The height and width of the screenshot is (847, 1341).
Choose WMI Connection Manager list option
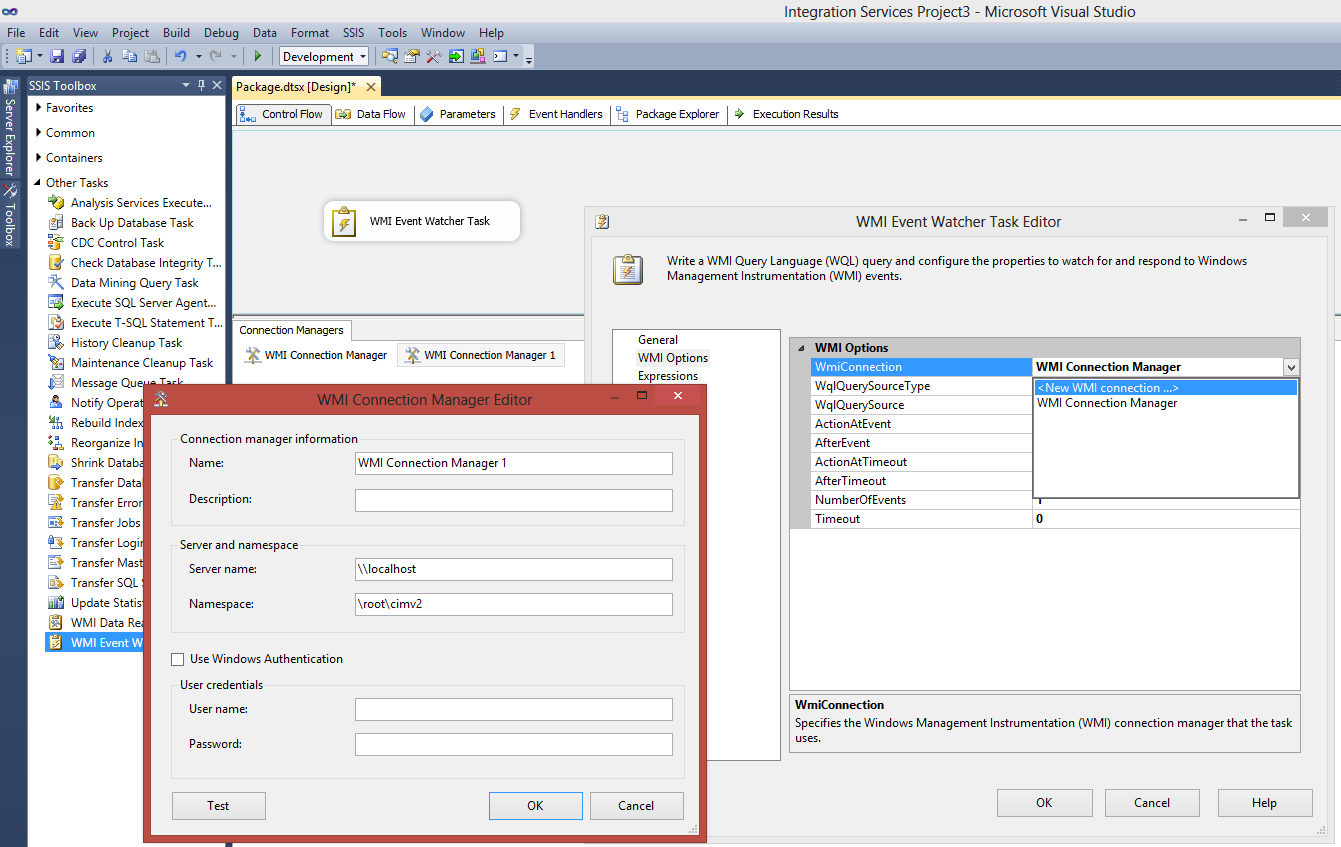1165,403
